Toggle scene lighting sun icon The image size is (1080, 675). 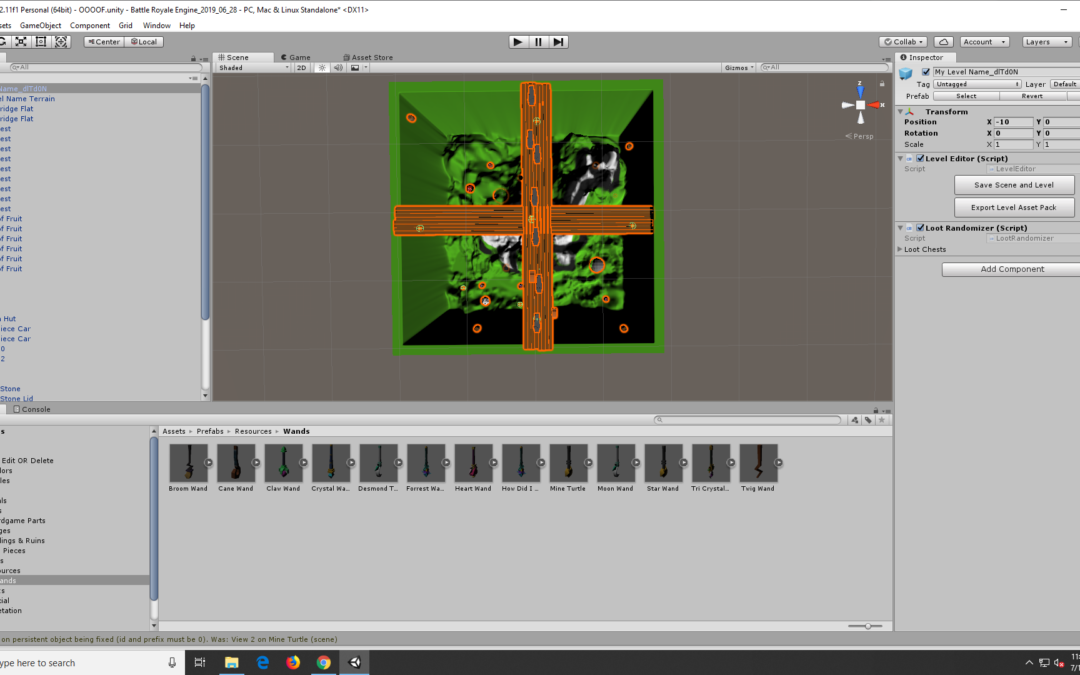click(321, 68)
